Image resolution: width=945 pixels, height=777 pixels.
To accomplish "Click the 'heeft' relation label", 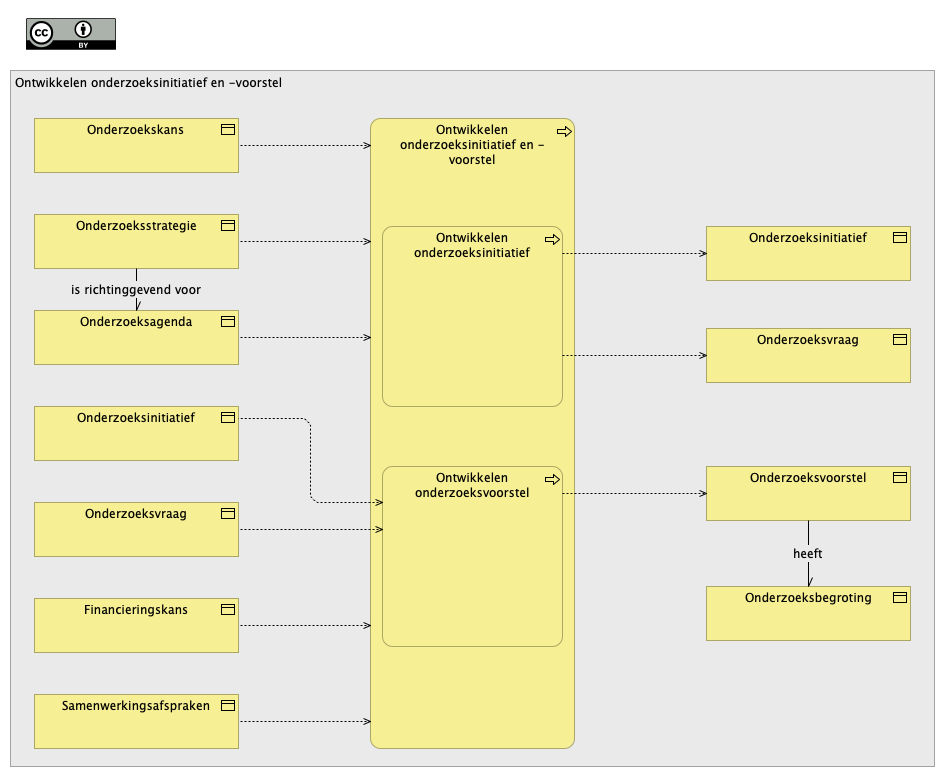I will click(x=808, y=553).
